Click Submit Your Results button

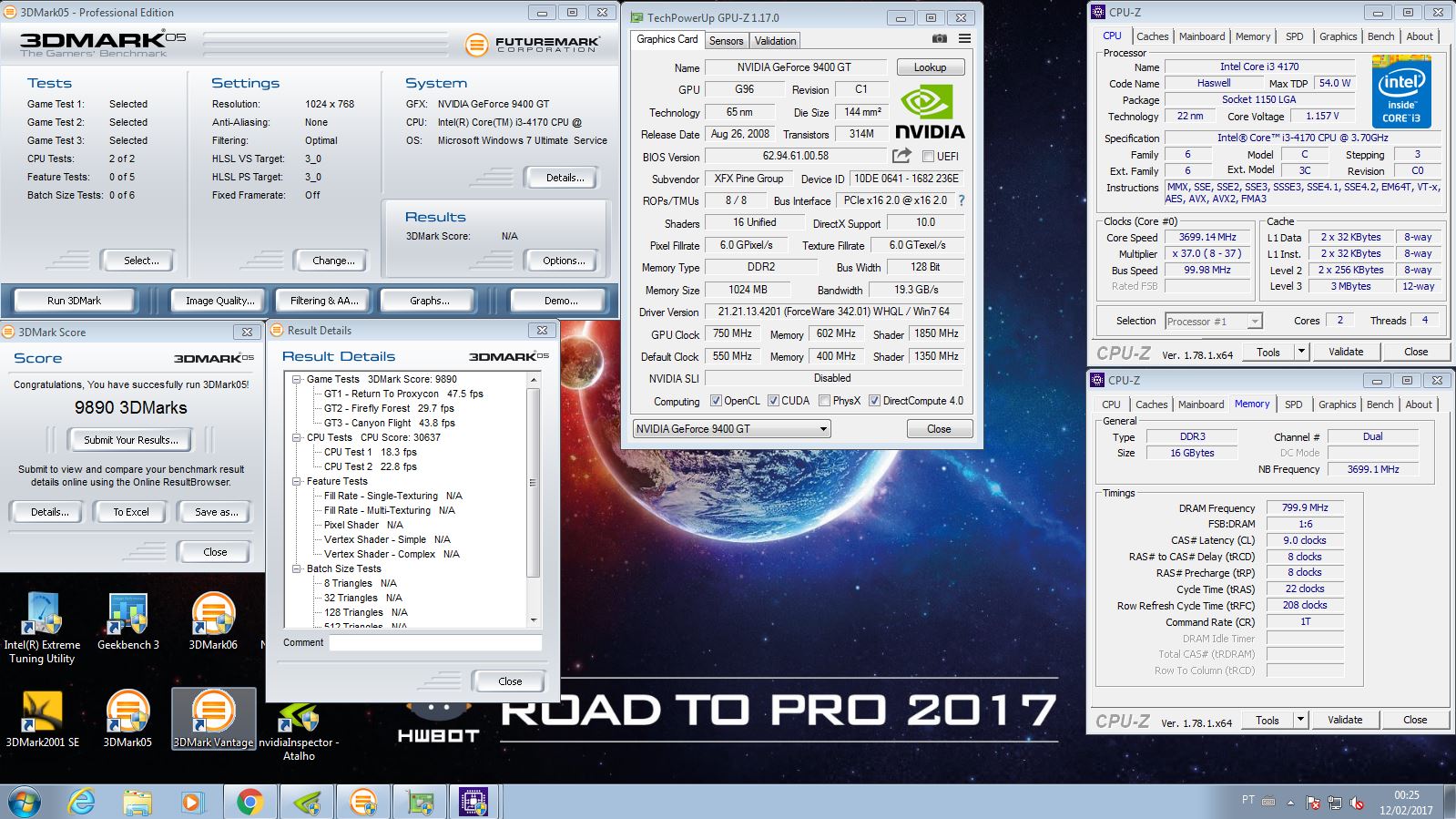pos(131,440)
